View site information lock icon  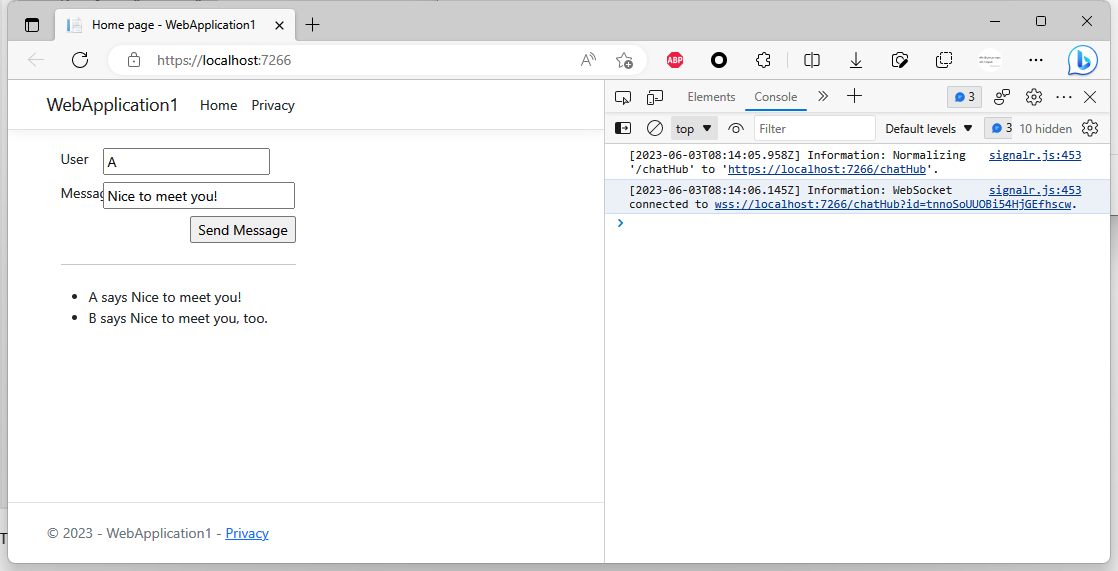(133, 60)
